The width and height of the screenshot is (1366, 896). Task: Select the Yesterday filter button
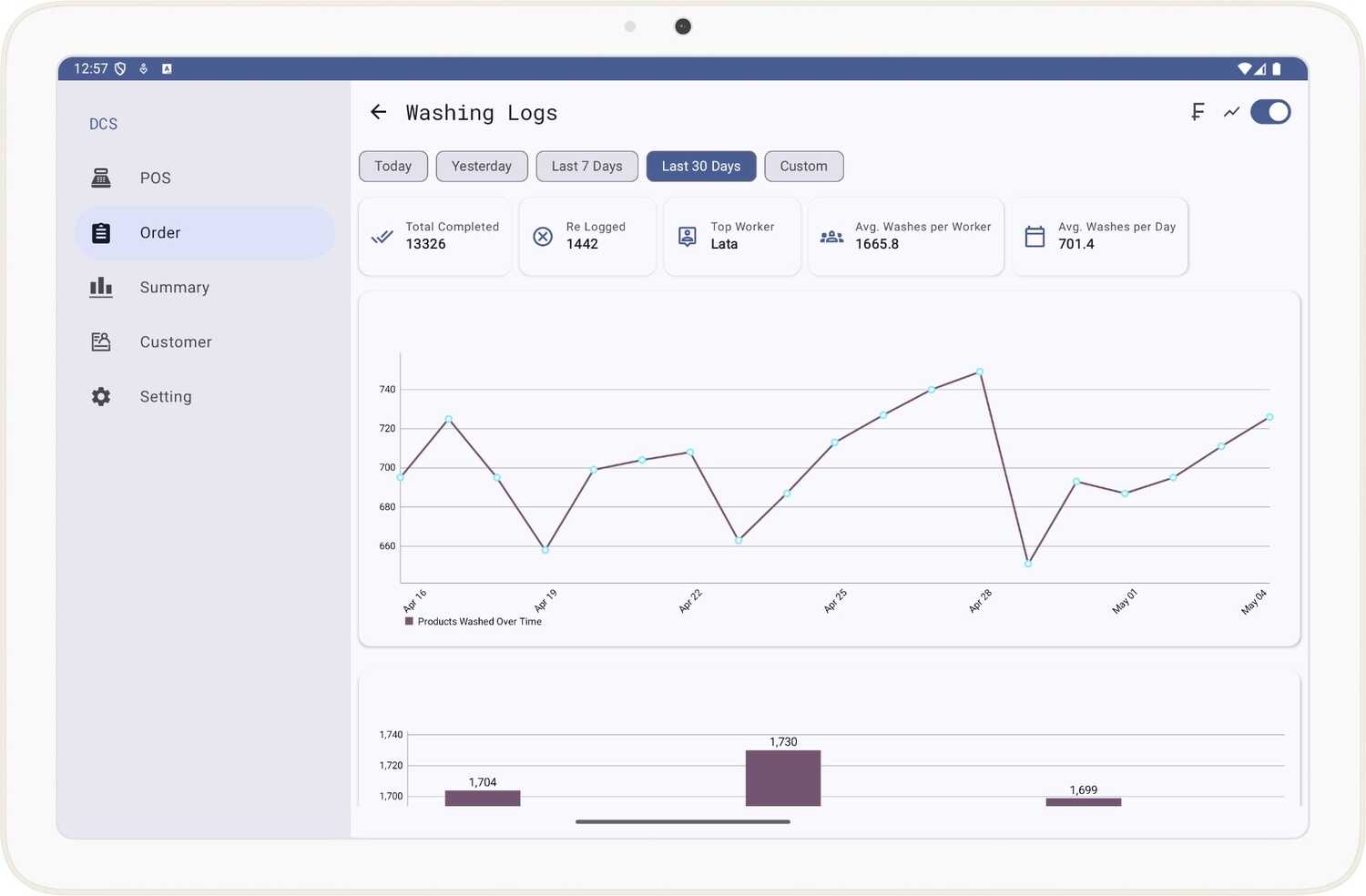pyautogui.click(x=482, y=166)
